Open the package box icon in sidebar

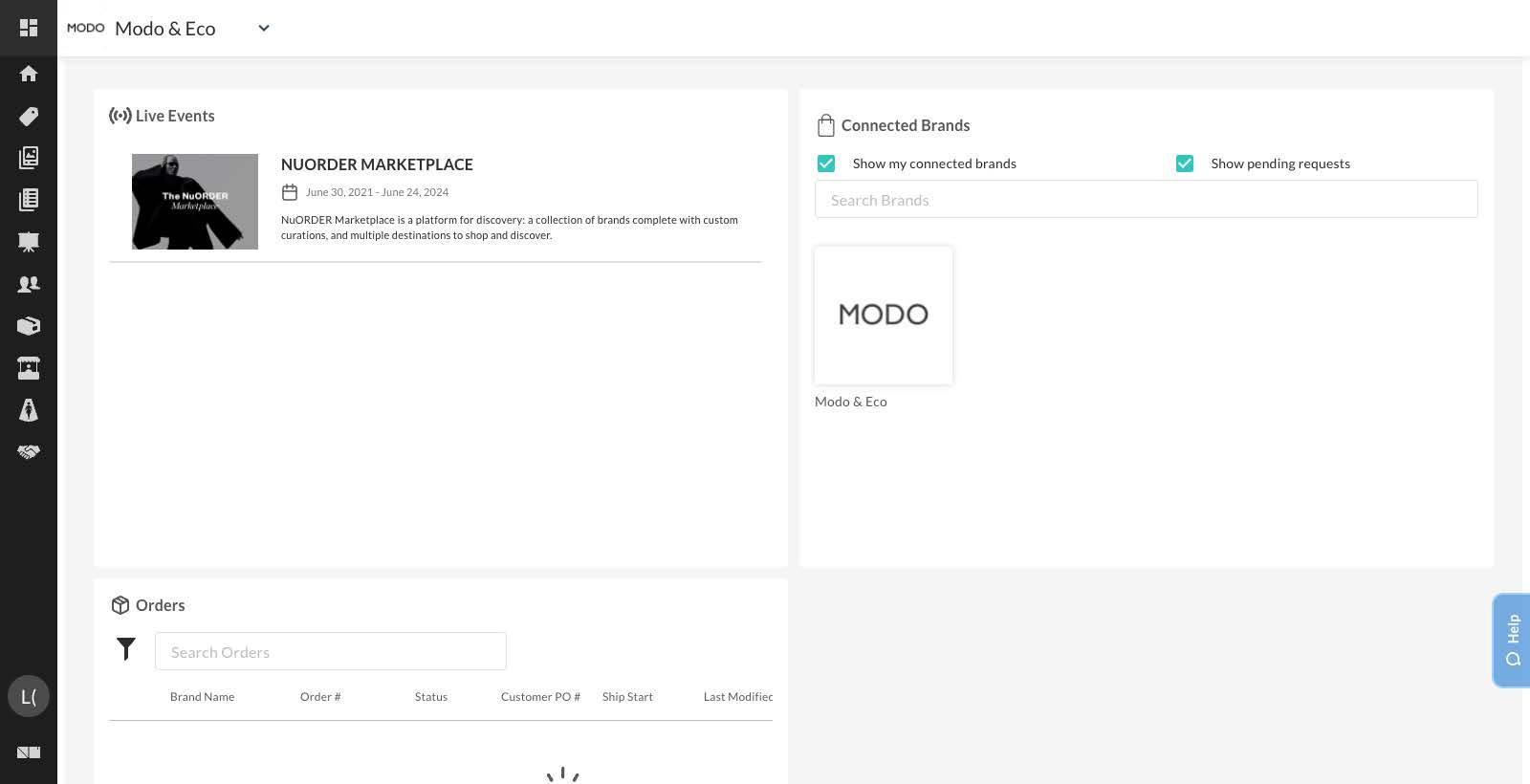tap(29, 326)
